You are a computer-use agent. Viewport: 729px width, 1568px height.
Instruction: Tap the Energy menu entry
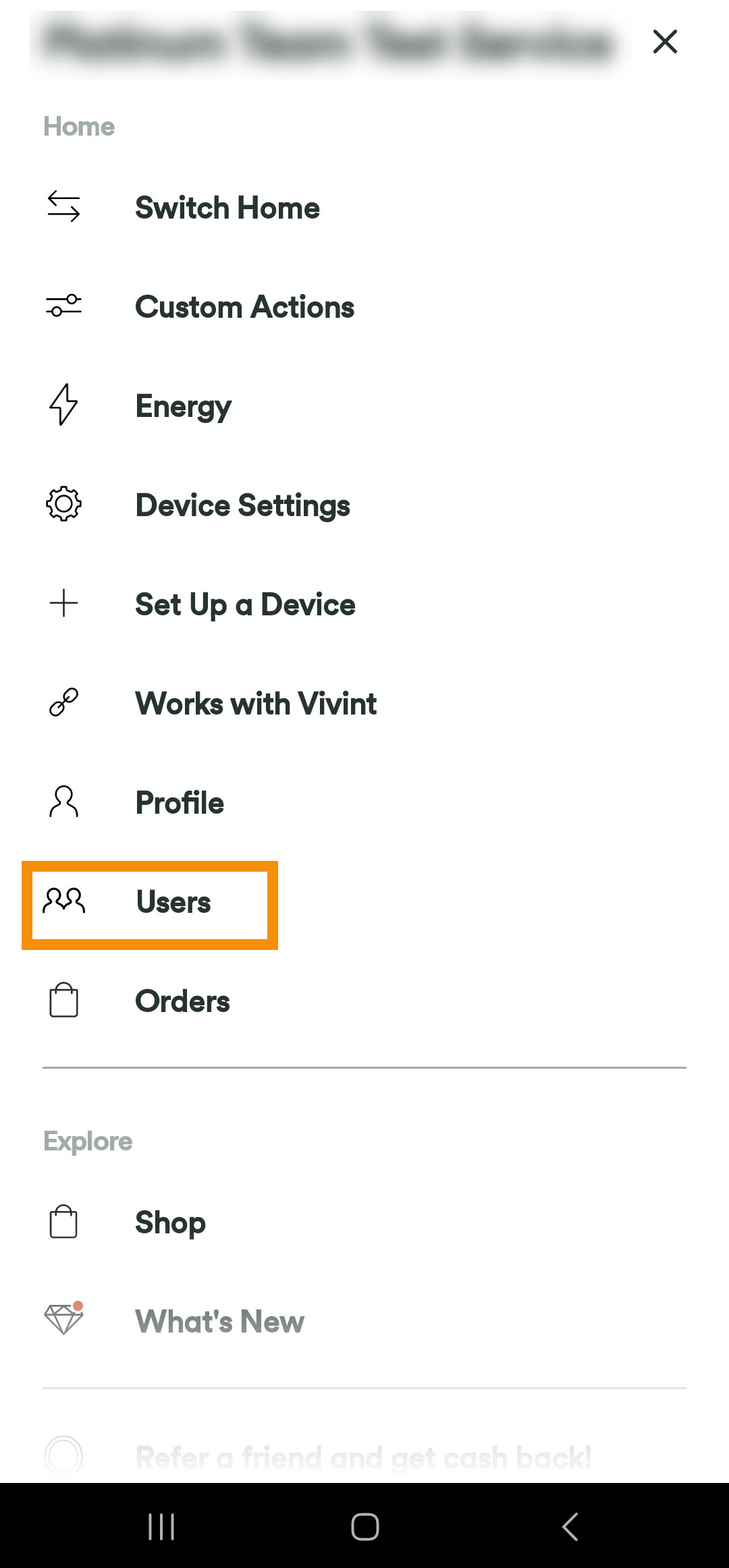point(183,405)
